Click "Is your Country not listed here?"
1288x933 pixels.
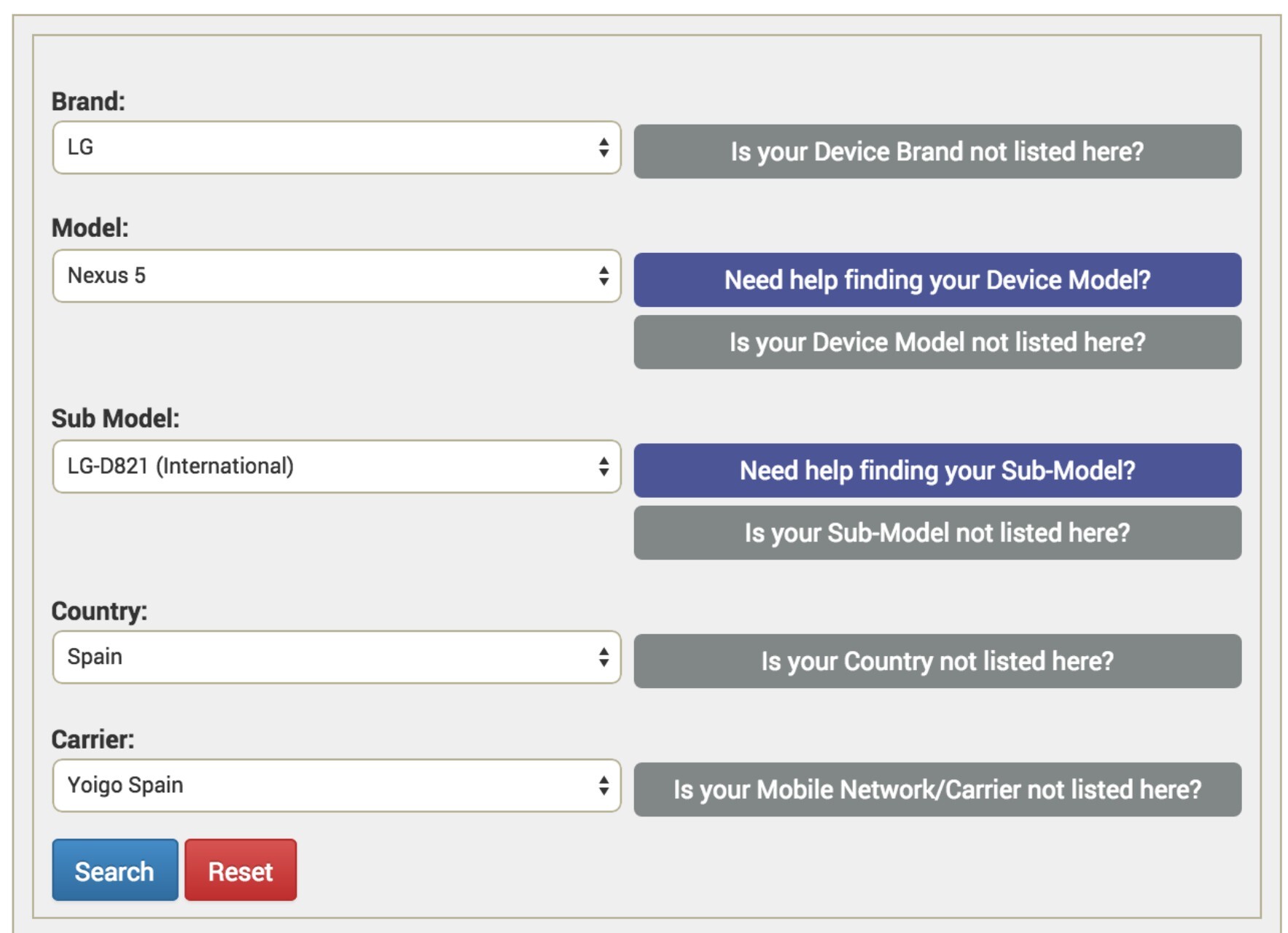pyautogui.click(x=937, y=661)
